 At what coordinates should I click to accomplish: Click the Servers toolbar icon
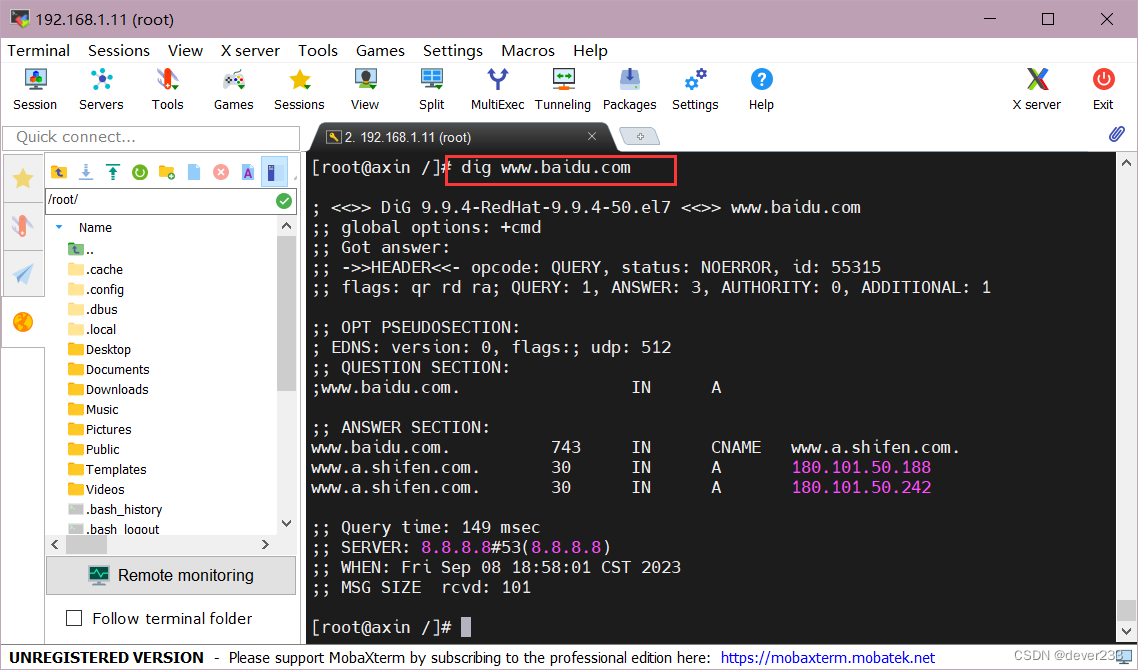pyautogui.click(x=101, y=89)
